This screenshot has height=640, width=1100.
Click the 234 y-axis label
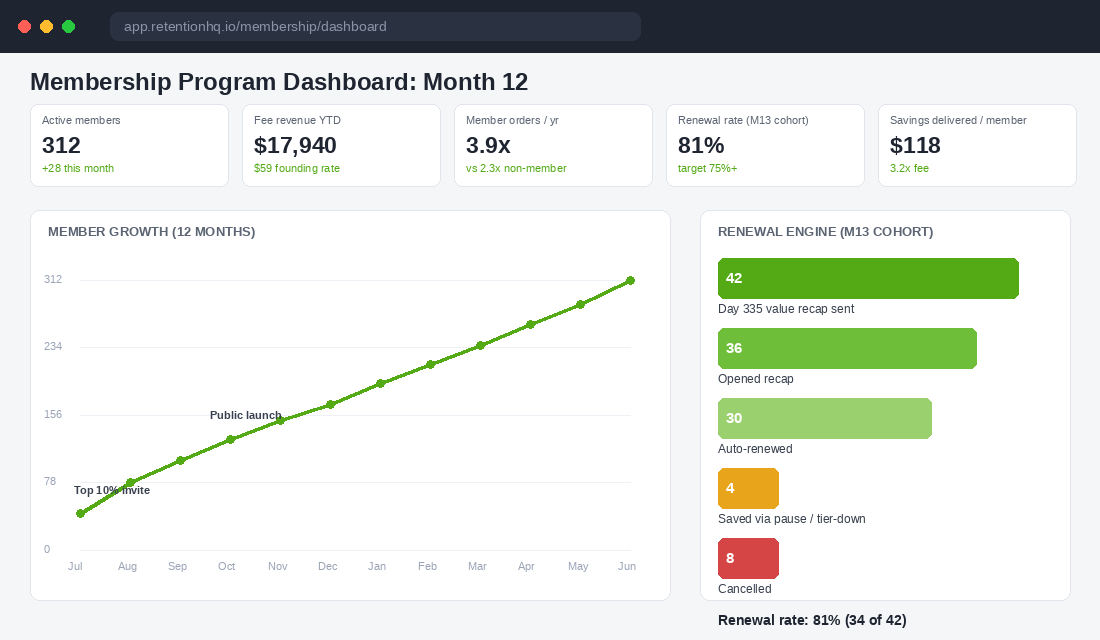(53, 347)
